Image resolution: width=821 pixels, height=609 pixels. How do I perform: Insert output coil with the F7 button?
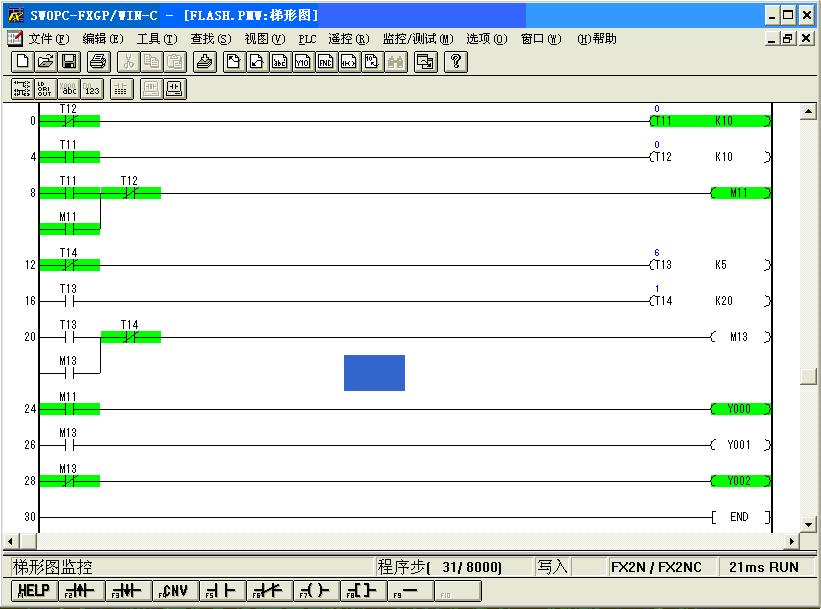tap(316, 591)
